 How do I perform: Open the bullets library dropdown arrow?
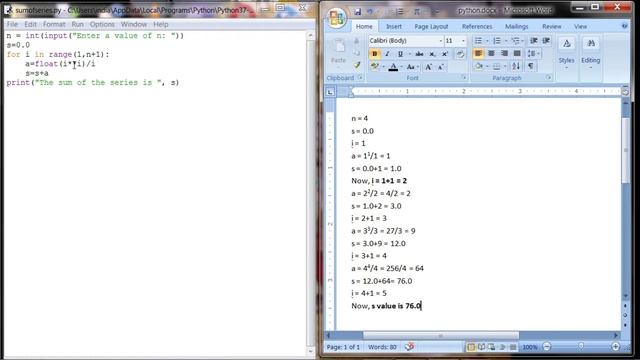point(487,41)
